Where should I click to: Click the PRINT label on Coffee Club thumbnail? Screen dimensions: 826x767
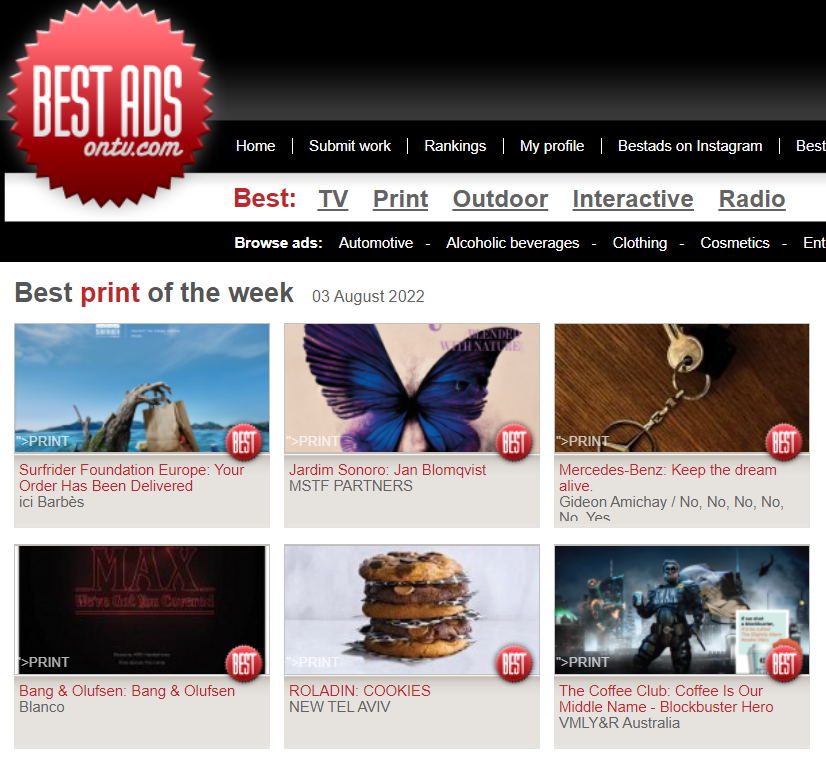tap(583, 662)
